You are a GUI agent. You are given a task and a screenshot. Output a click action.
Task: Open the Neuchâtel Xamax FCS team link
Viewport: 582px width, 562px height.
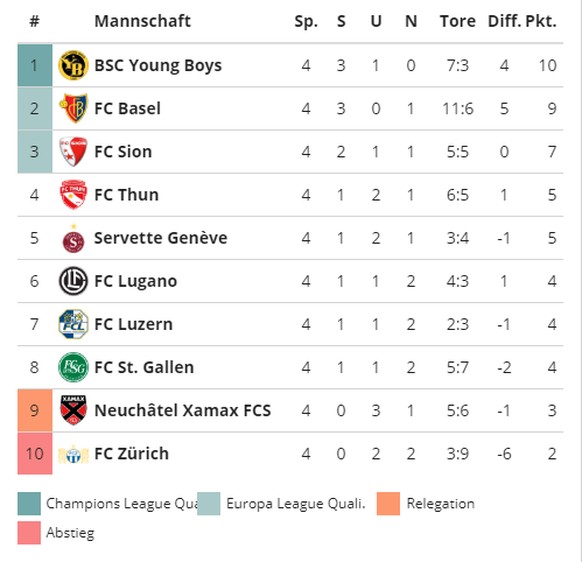[x=183, y=411]
